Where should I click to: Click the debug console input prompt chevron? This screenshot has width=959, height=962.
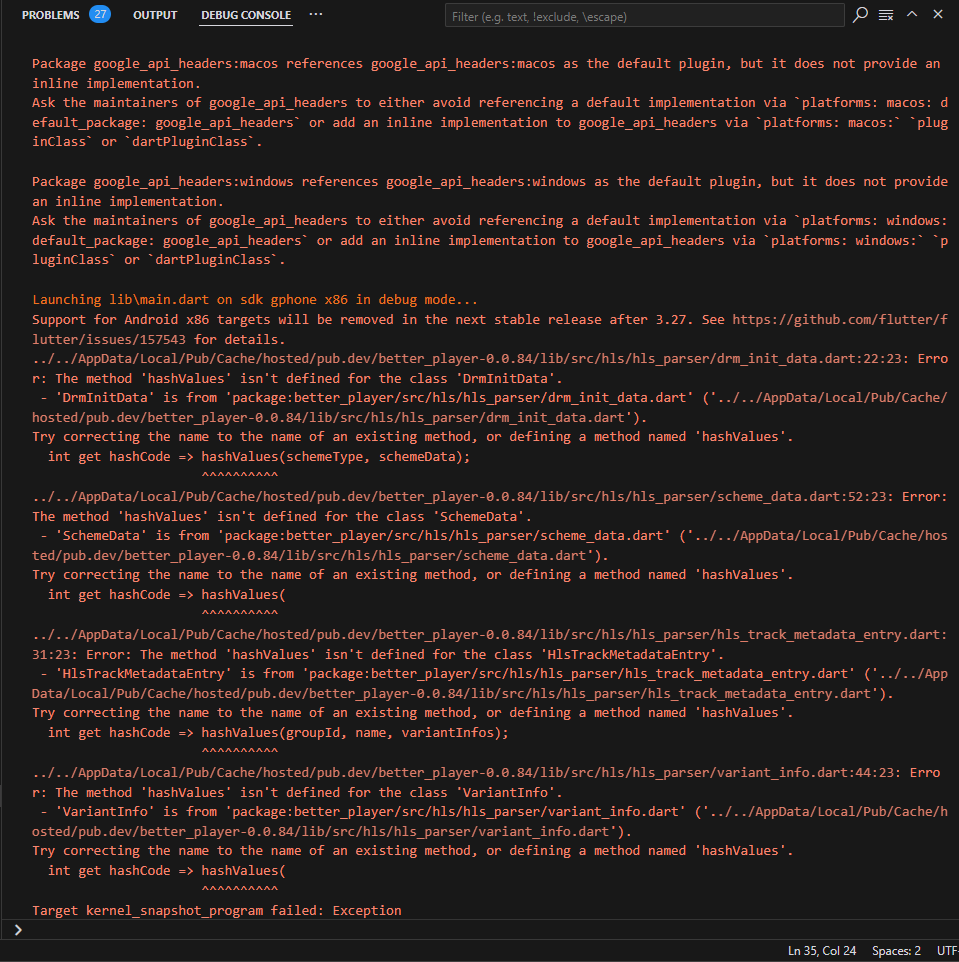pos(18,929)
